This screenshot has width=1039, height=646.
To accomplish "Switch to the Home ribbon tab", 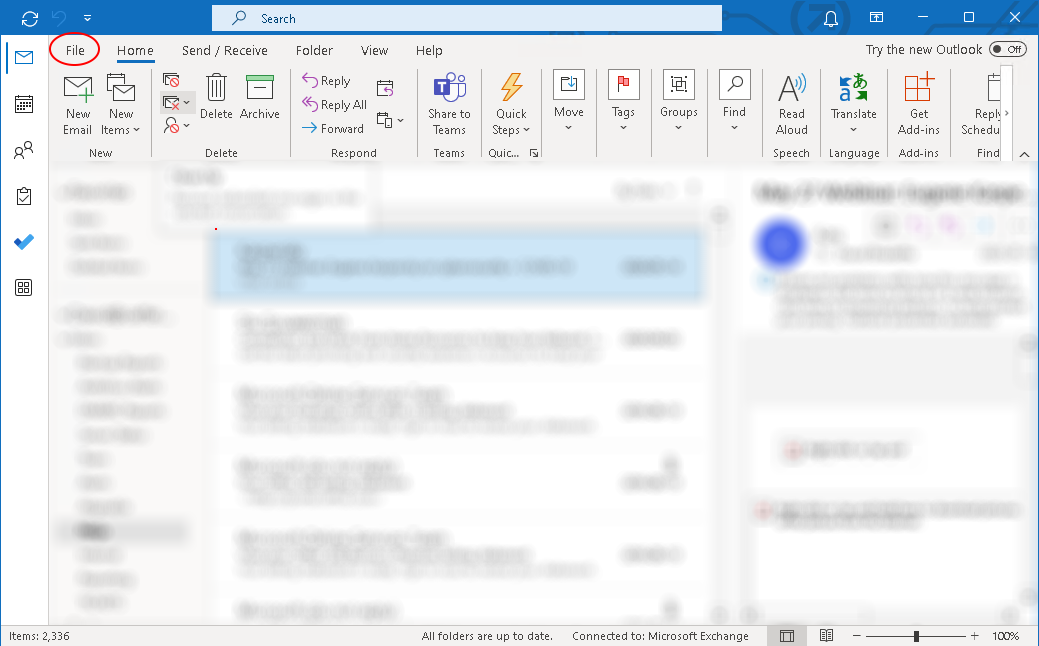I will pyautogui.click(x=135, y=50).
